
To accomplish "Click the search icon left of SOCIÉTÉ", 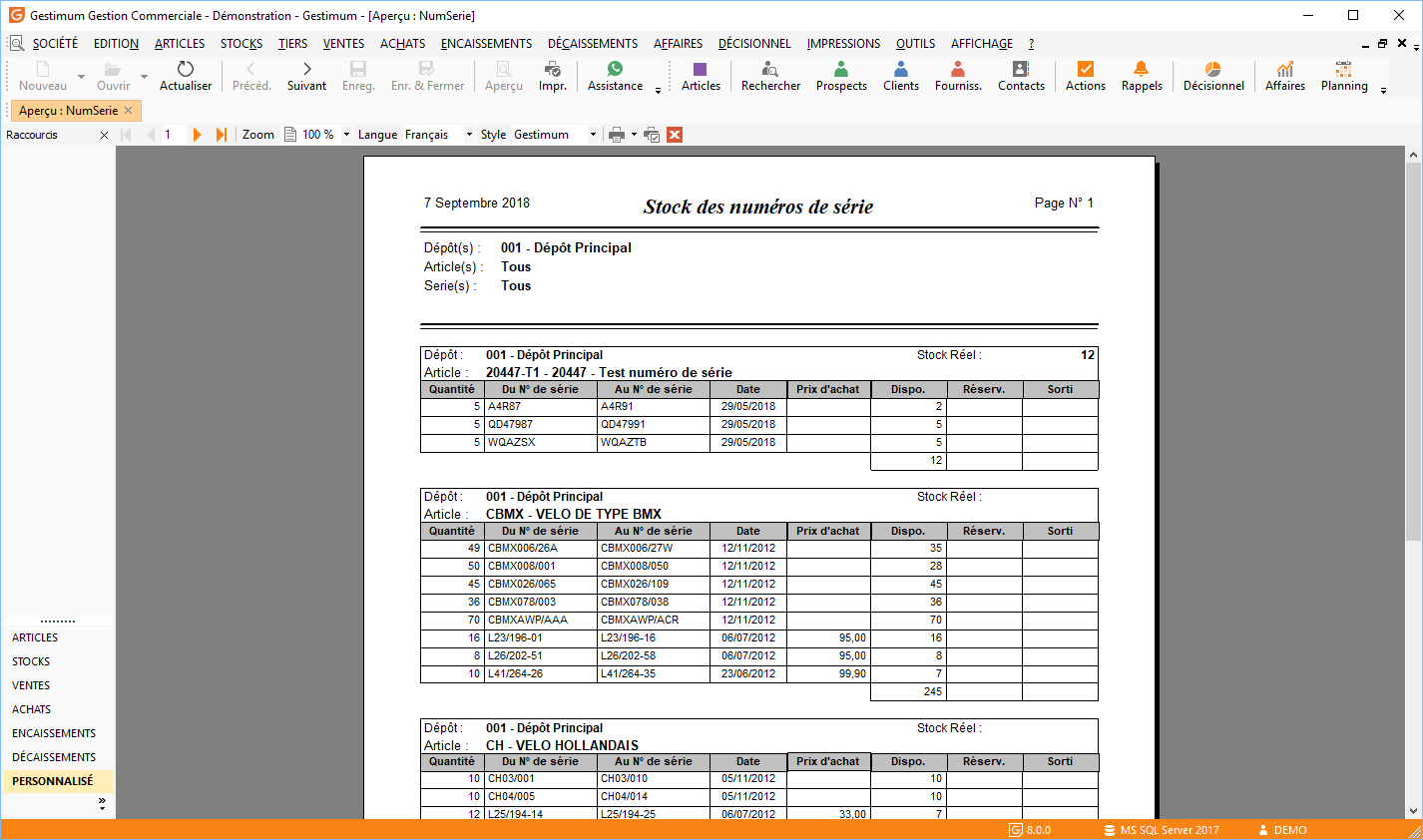I will pyautogui.click(x=16, y=43).
